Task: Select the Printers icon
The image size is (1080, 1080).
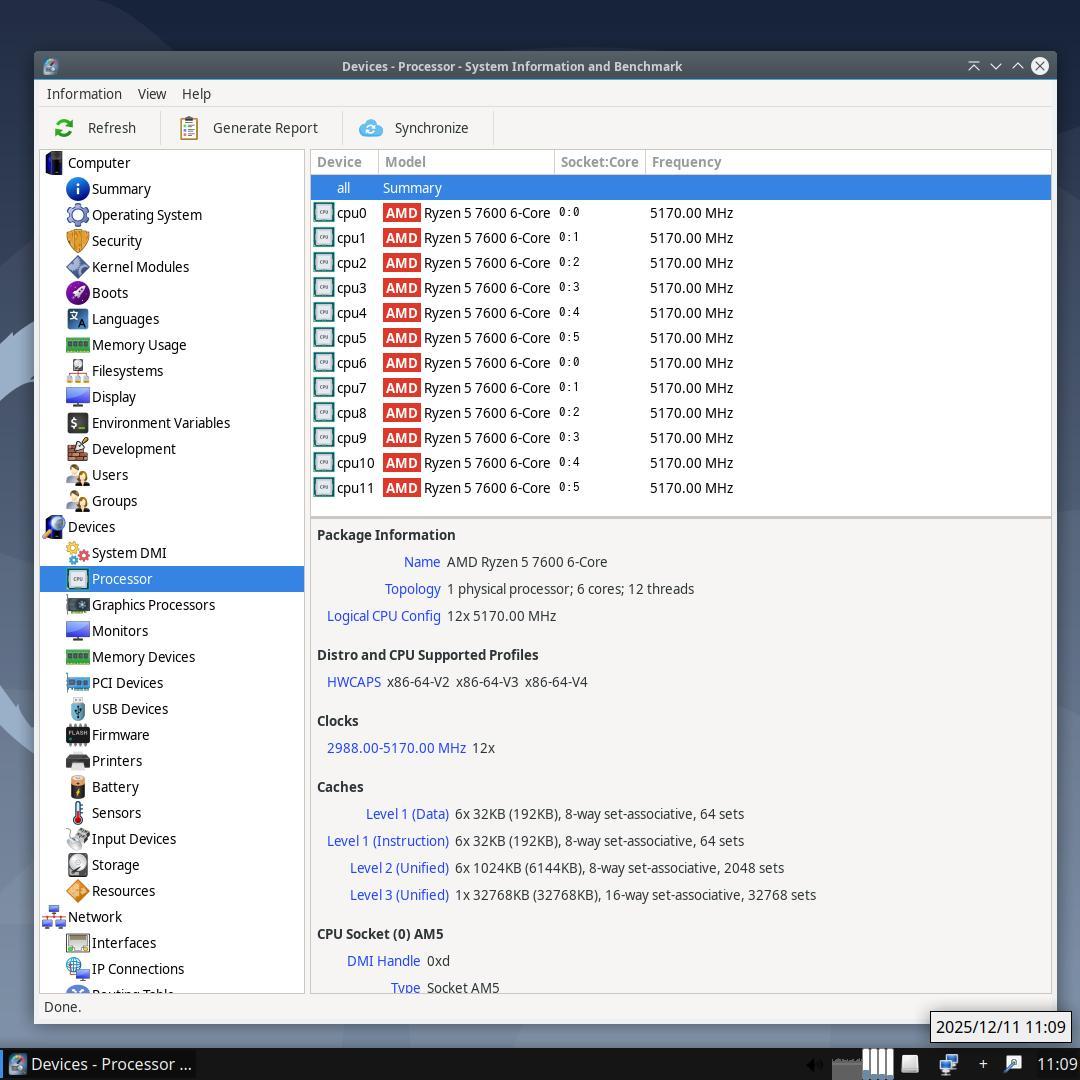Action: pos(77,761)
